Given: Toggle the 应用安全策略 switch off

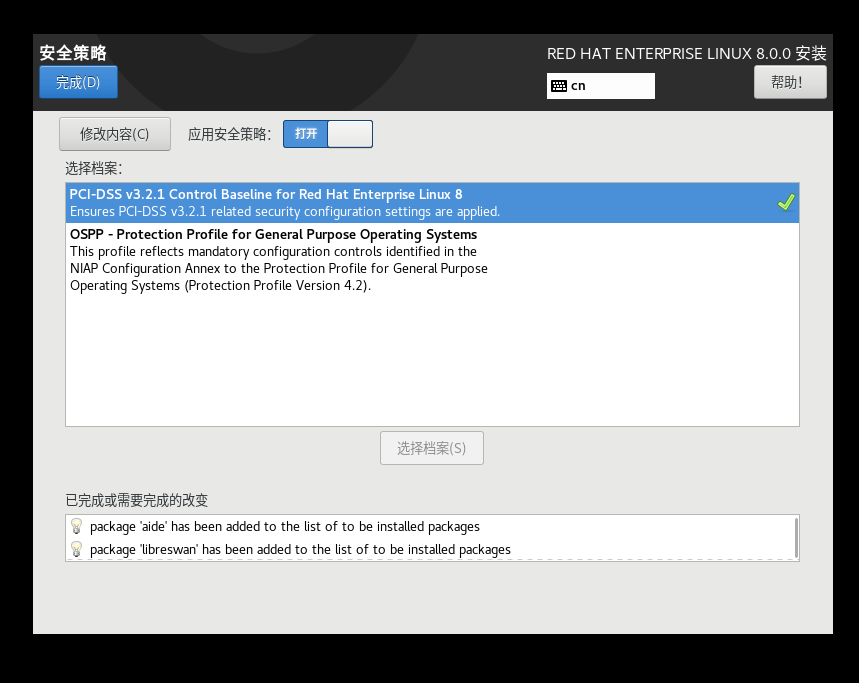Looking at the screenshot, I should click(x=328, y=134).
